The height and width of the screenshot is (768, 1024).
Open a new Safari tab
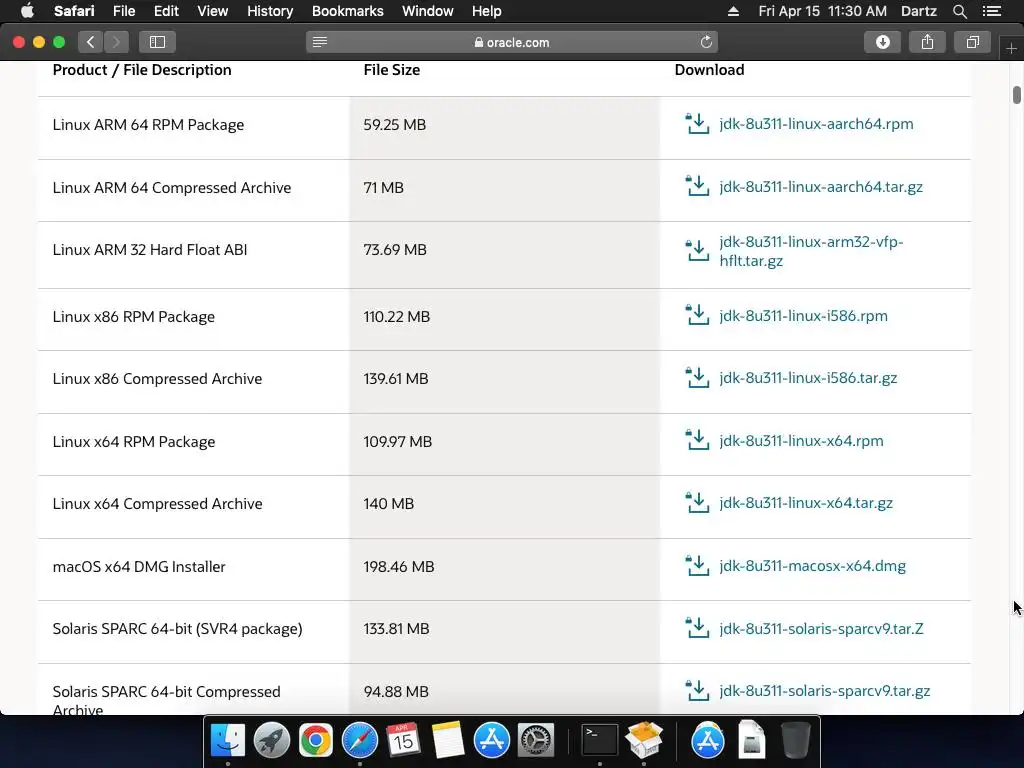click(x=1011, y=48)
